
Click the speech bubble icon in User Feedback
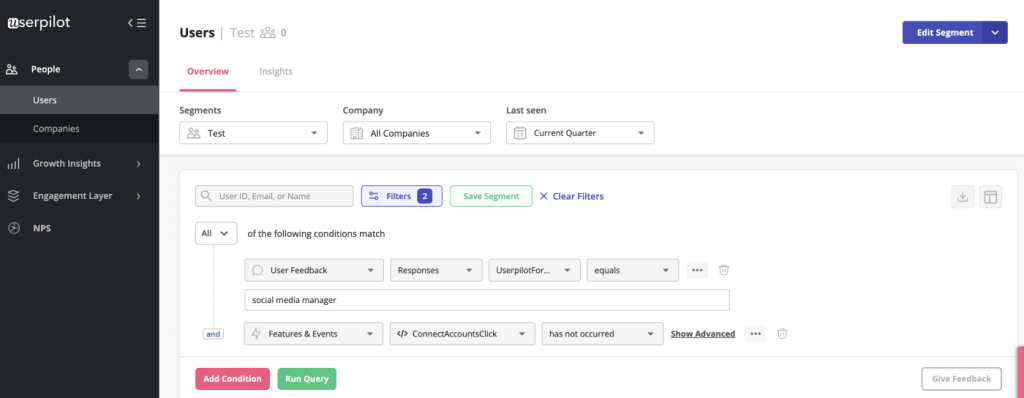257,270
